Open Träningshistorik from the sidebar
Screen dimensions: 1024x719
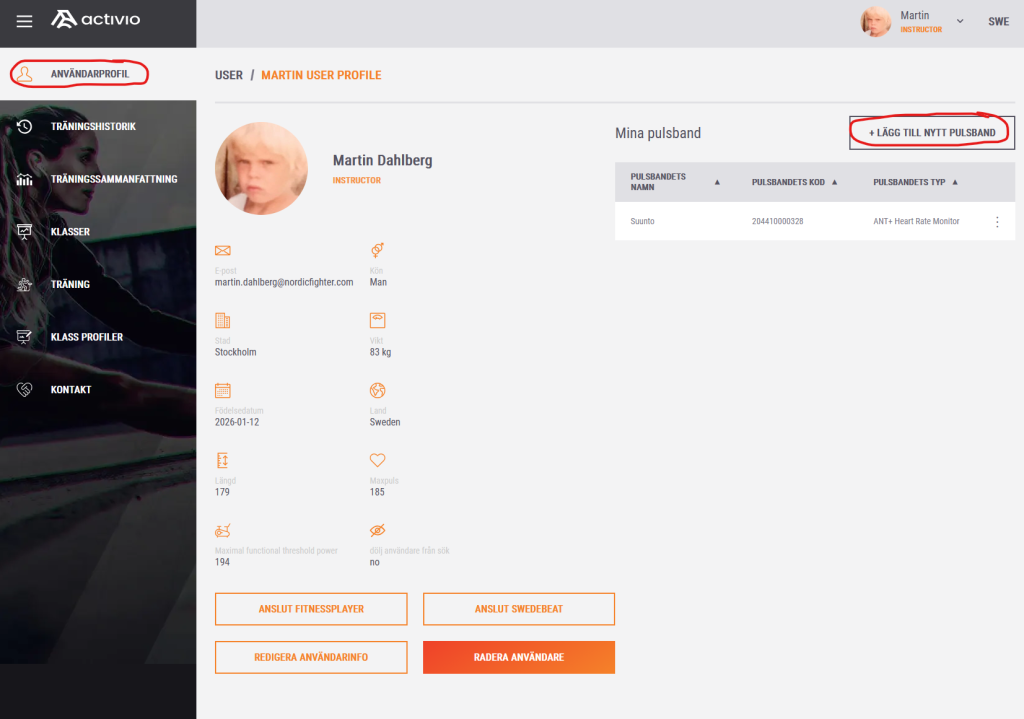(x=93, y=127)
